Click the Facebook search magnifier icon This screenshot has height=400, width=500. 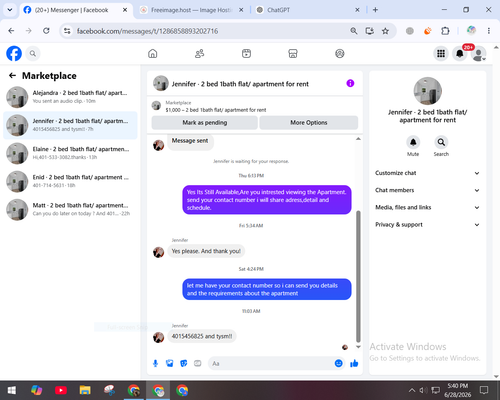33,53
